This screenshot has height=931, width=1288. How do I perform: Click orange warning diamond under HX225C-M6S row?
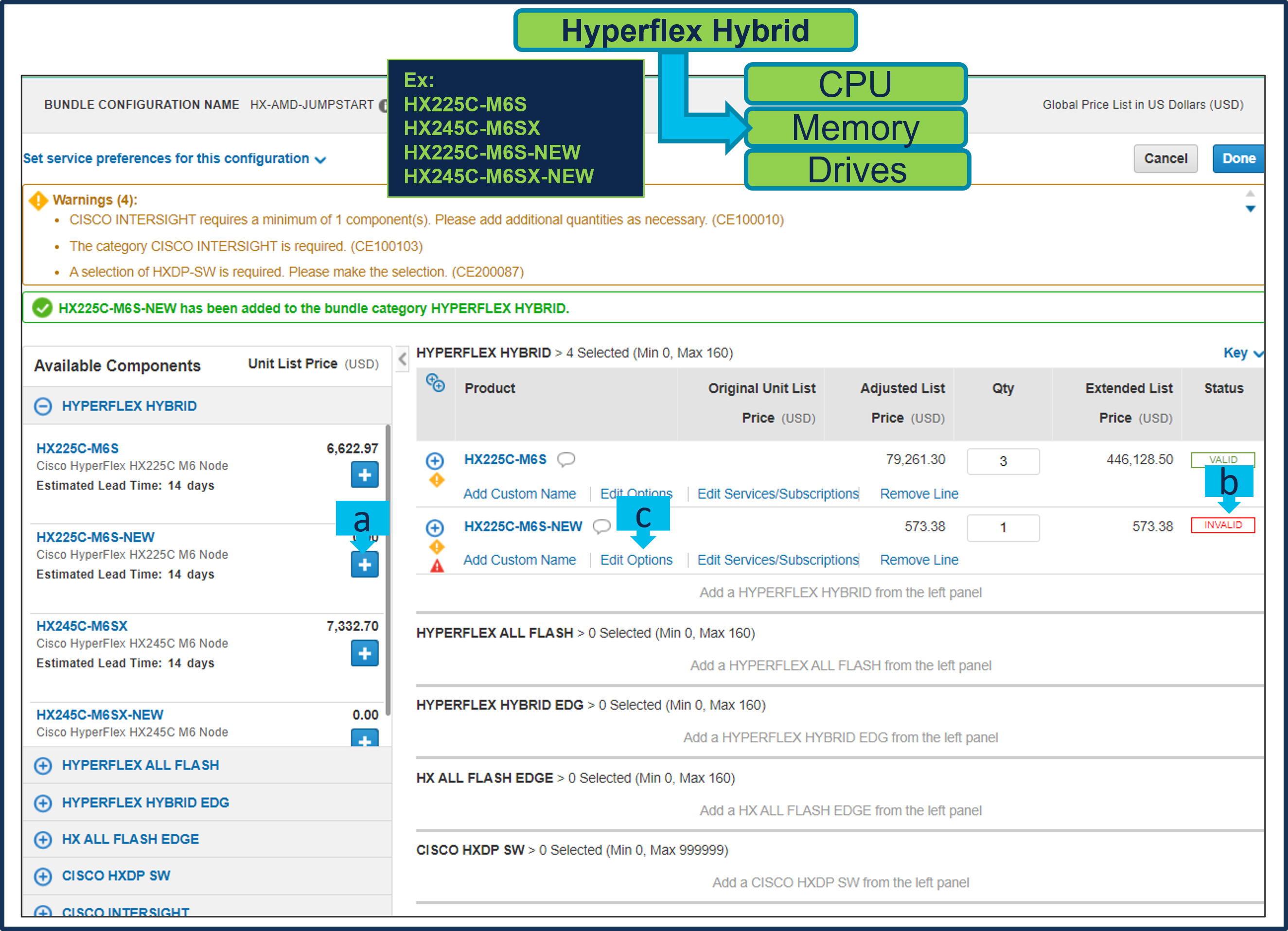[x=437, y=480]
